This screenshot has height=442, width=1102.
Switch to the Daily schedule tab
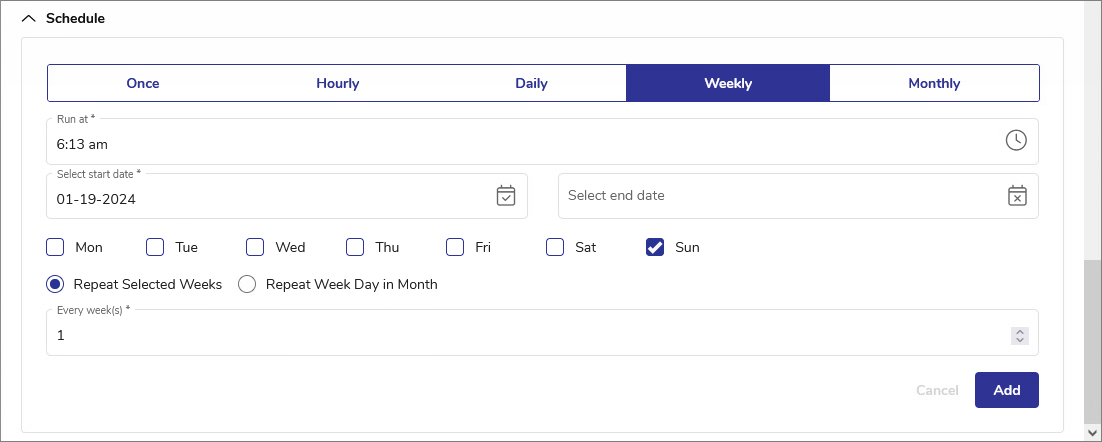tap(531, 83)
